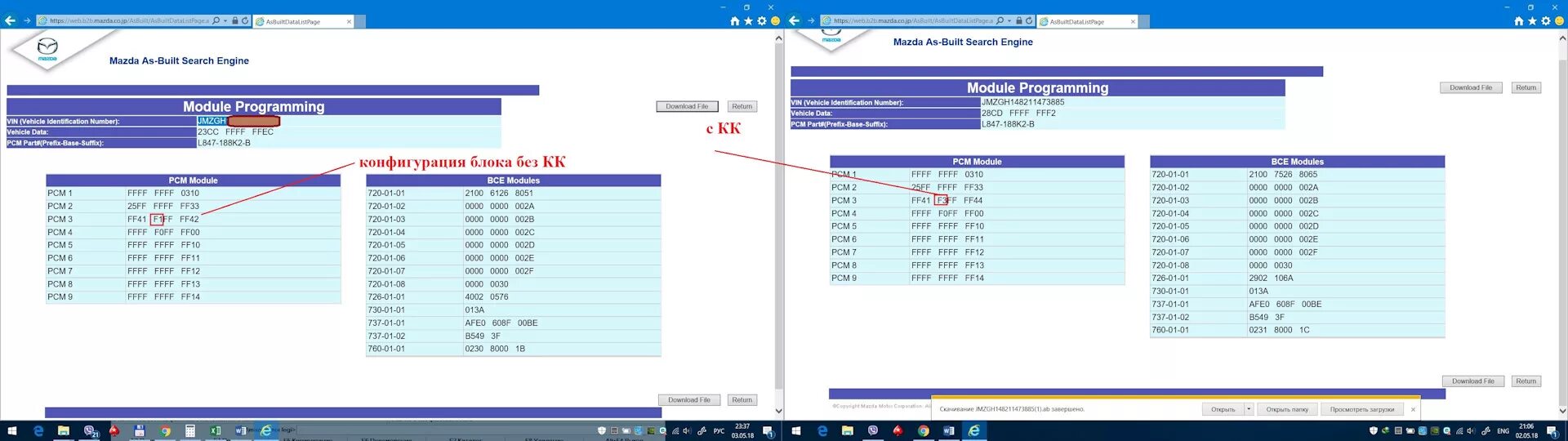1568x441 pixels.
Task: Open address bar dropdown in left browser
Action: [x=225, y=20]
